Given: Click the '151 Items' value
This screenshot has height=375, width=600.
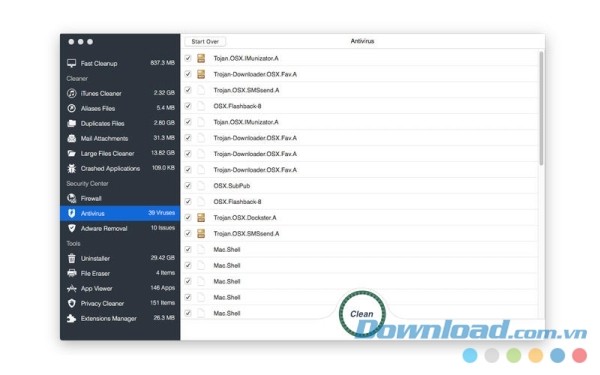Looking at the screenshot, I should pos(162,303).
